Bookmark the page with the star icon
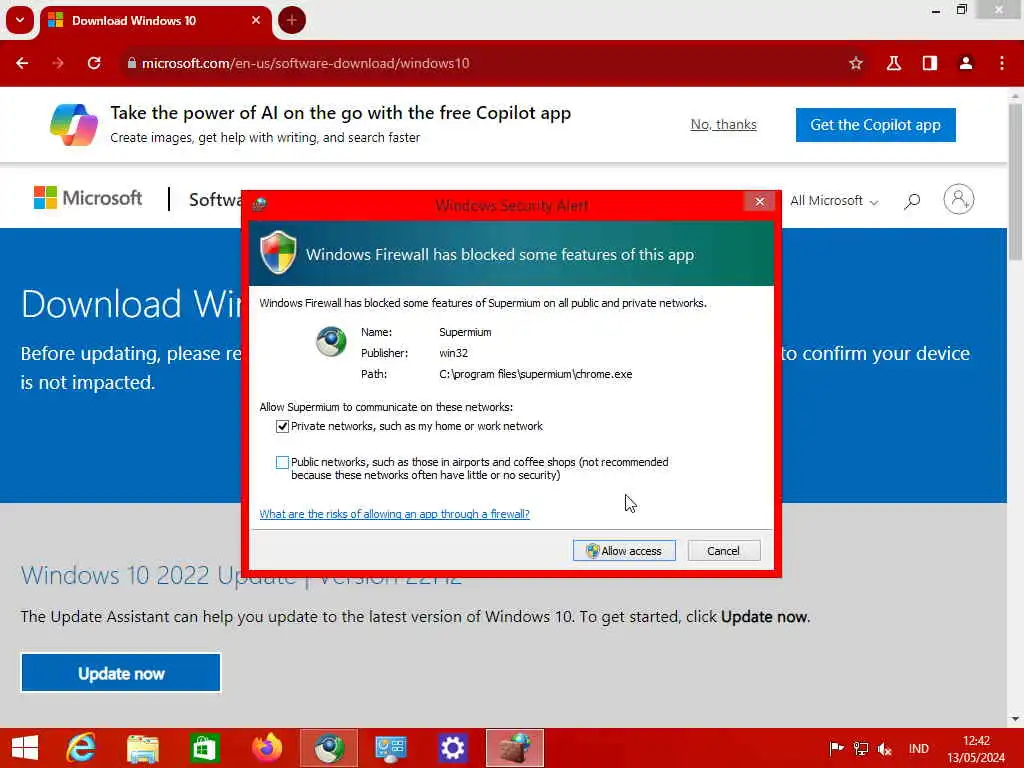This screenshot has height=768, width=1024. click(856, 63)
